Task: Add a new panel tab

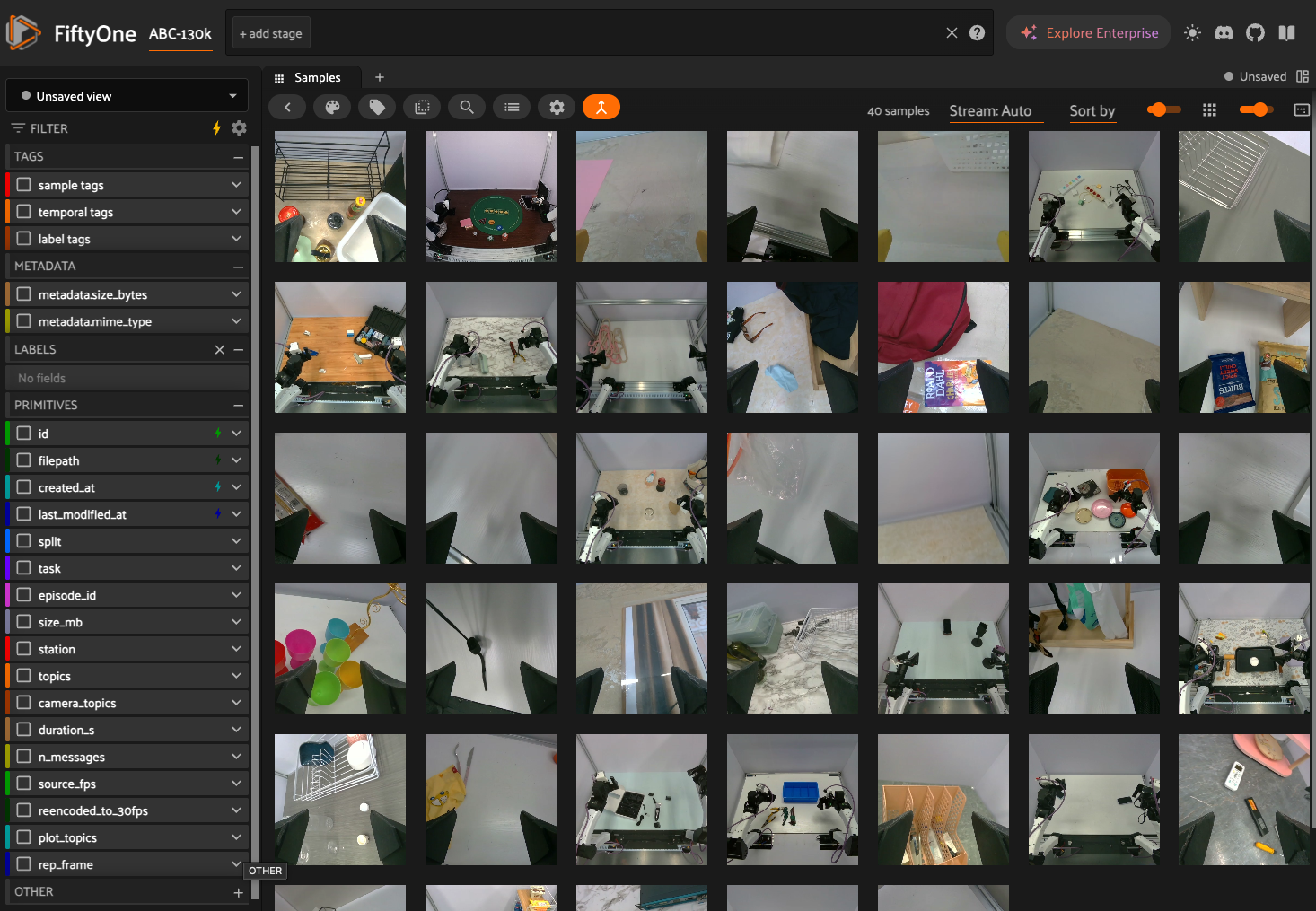Action: tap(380, 77)
